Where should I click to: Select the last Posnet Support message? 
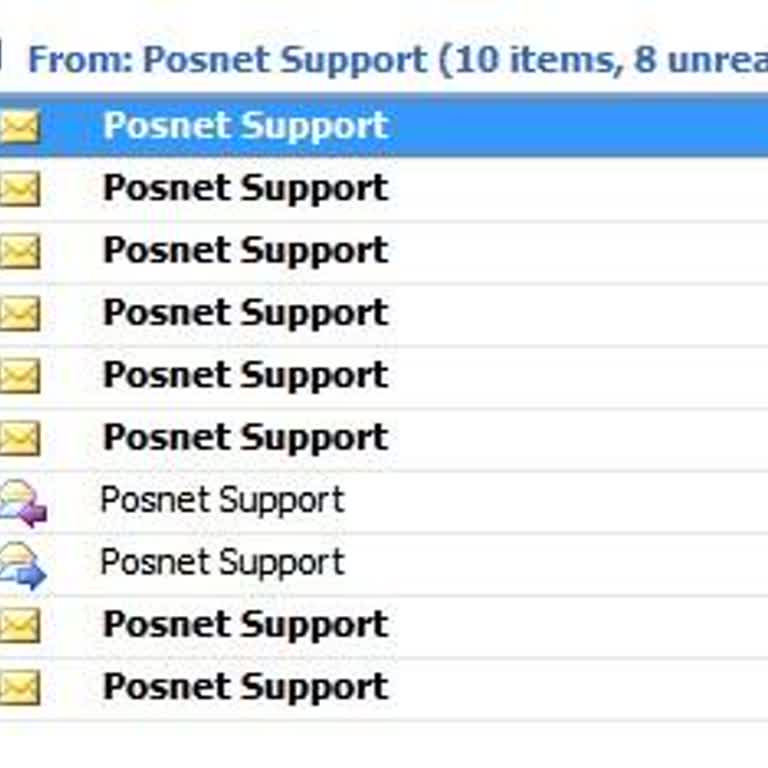(x=245, y=687)
